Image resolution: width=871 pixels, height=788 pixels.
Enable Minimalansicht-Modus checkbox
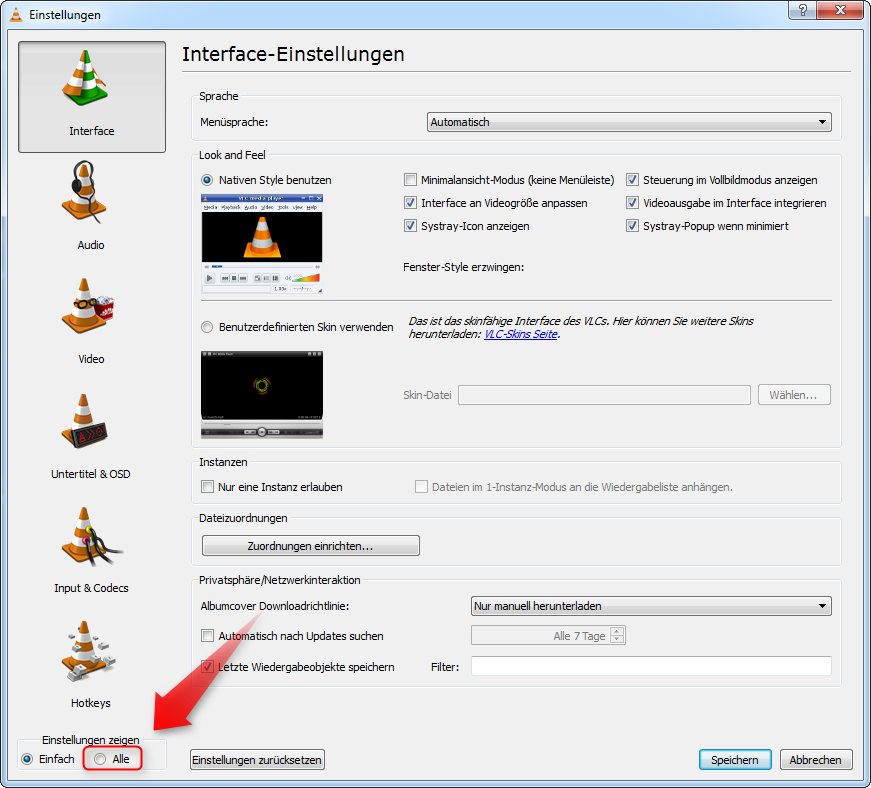[410, 180]
